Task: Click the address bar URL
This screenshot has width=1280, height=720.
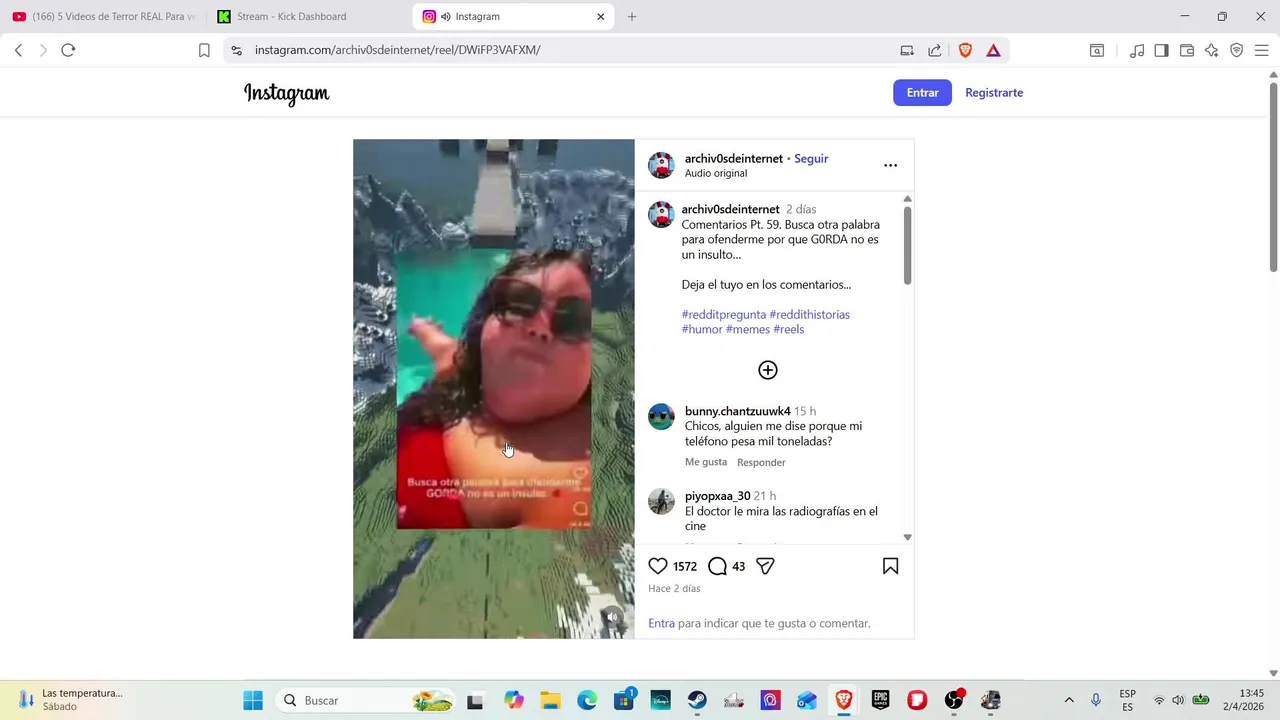Action: (x=397, y=50)
